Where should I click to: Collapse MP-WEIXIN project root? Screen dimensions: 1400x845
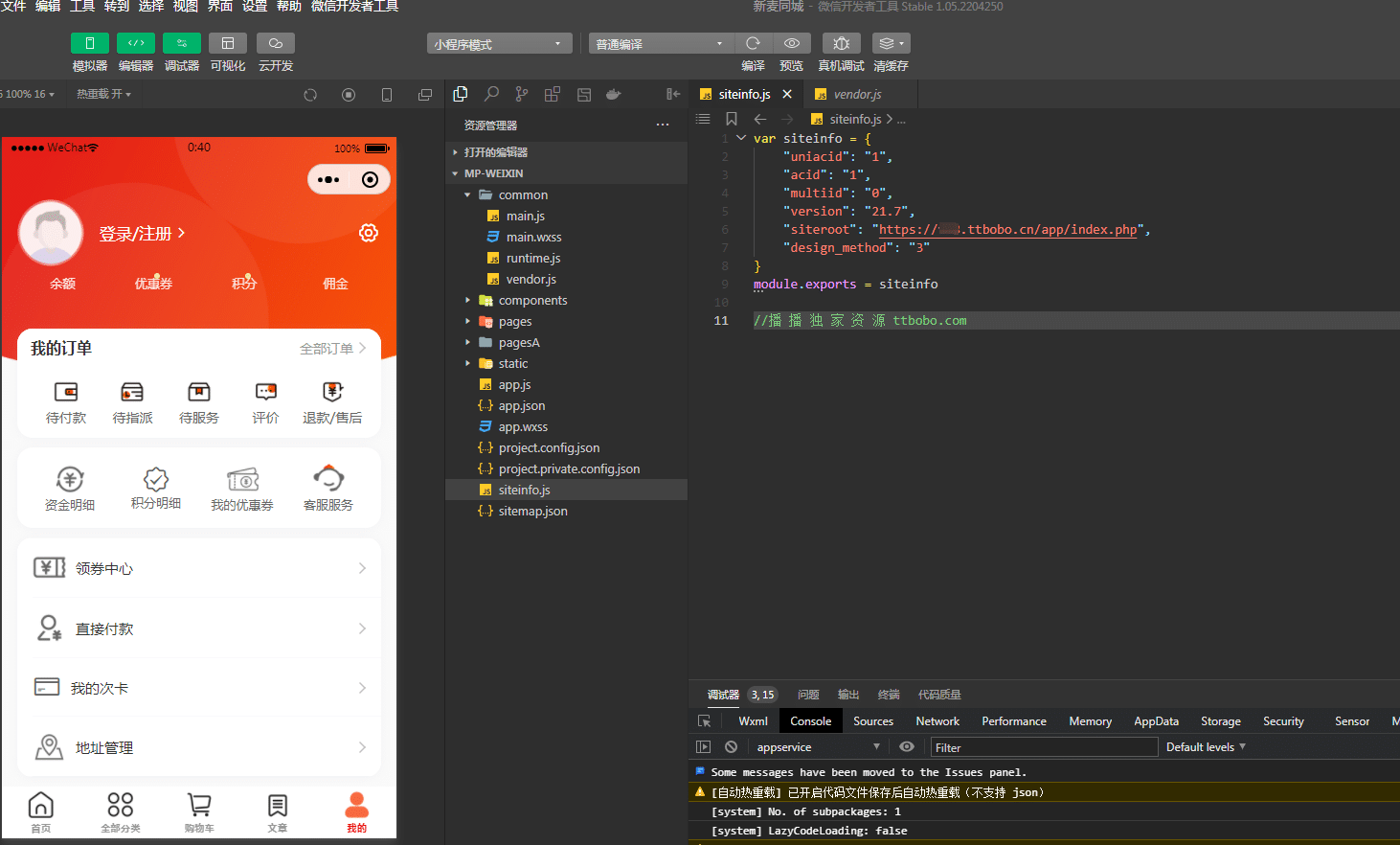(x=567, y=173)
